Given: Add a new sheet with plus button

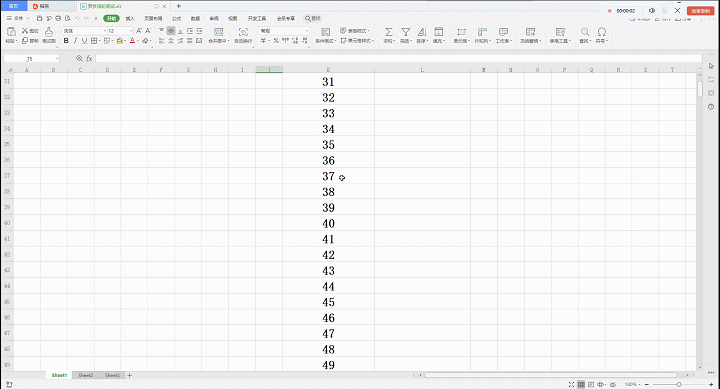Looking at the screenshot, I should [129, 375].
